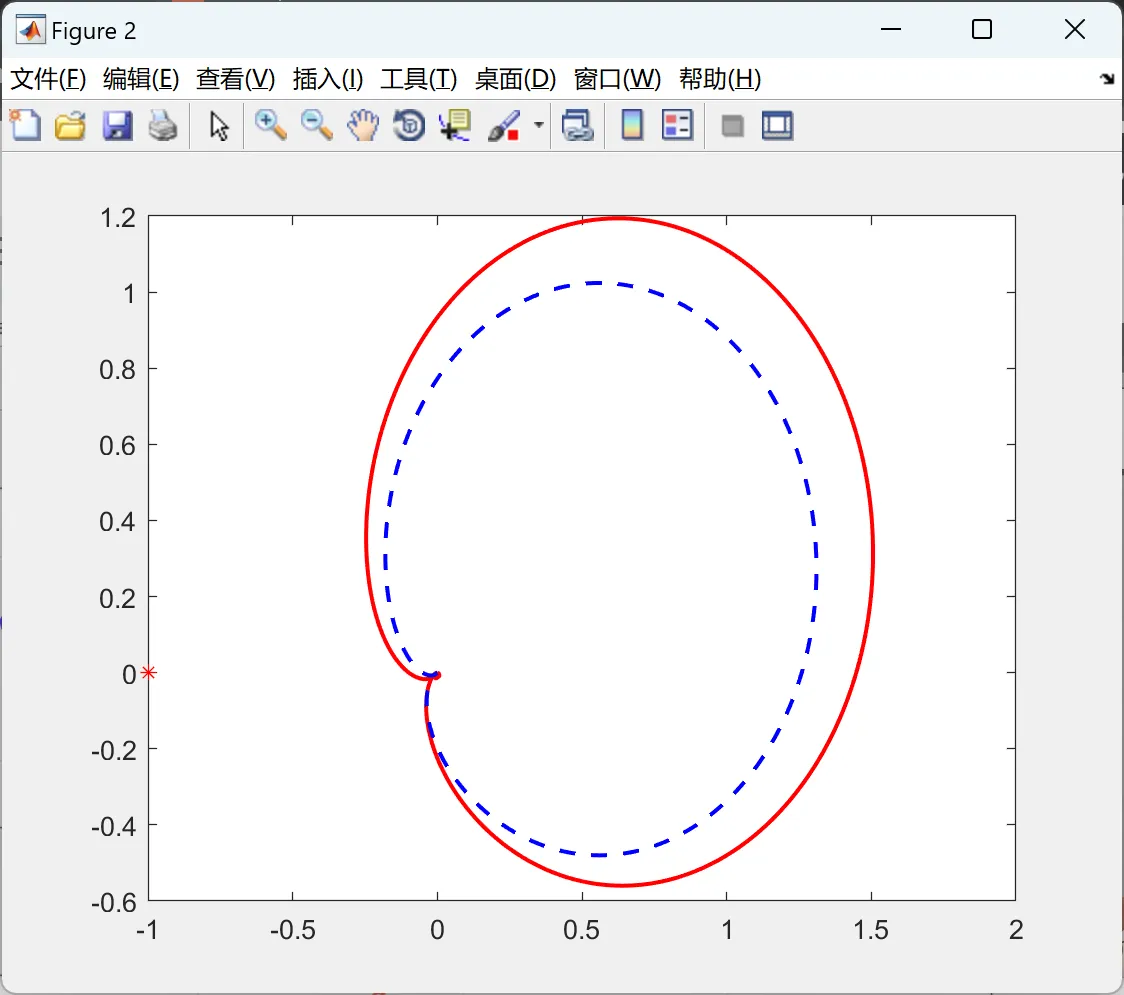Expand the brush color dropdown arrow
This screenshot has width=1124, height=995.
pyautogui.click(x=539, y=126)
